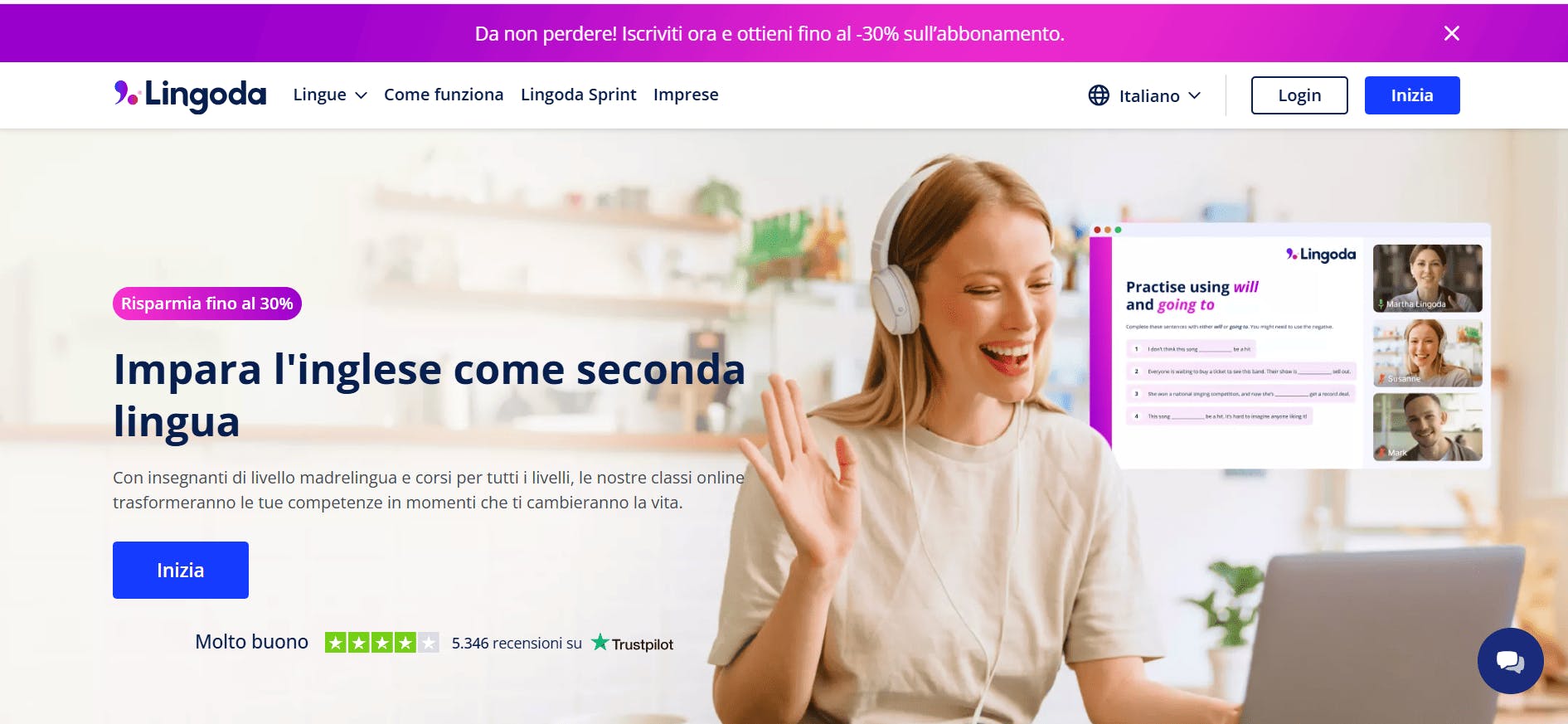The image size is (1568, 724).
Task: Click the Trustpilot star rating boxes
Action: [x=381, y=643]
